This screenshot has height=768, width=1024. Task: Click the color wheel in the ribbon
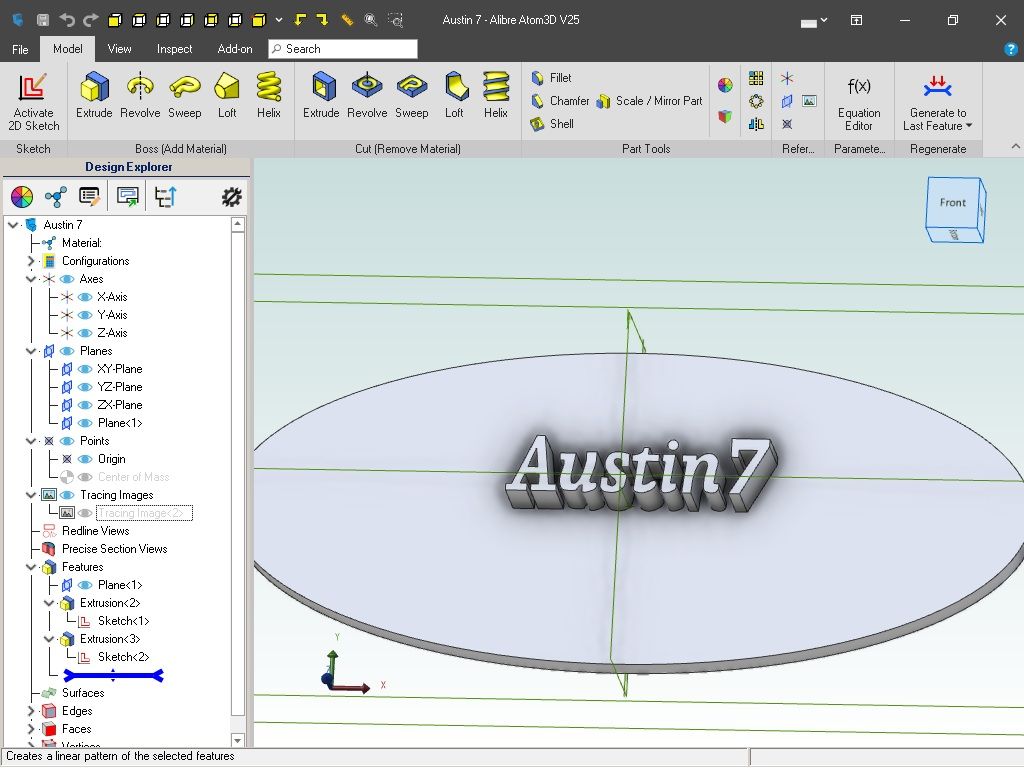click(725, 85)
